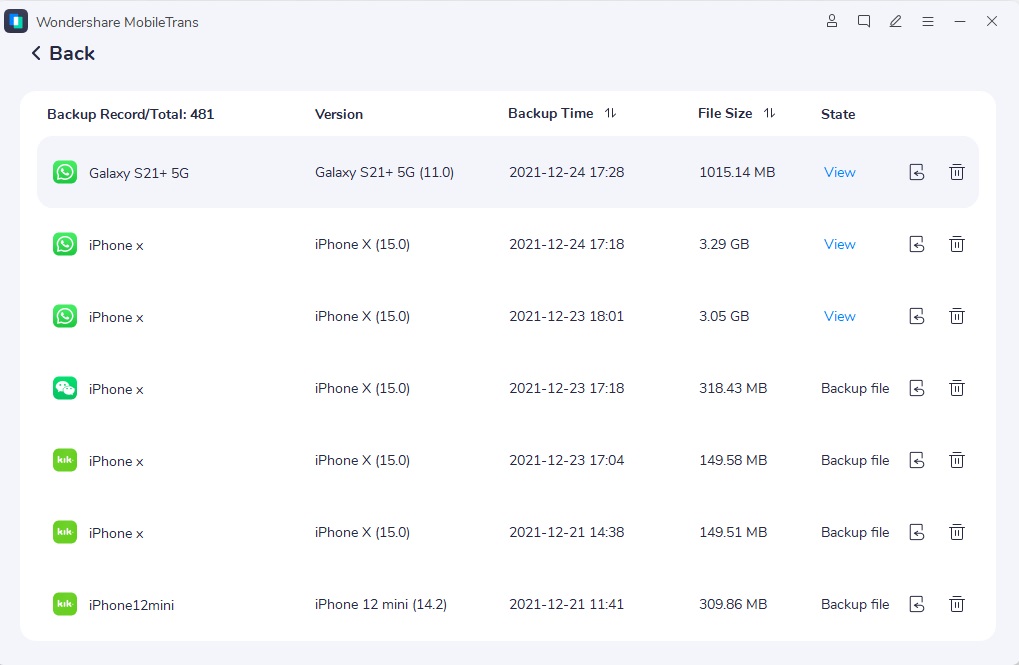Delete the 149.58 MB Kik backup

tap(957, 460)
